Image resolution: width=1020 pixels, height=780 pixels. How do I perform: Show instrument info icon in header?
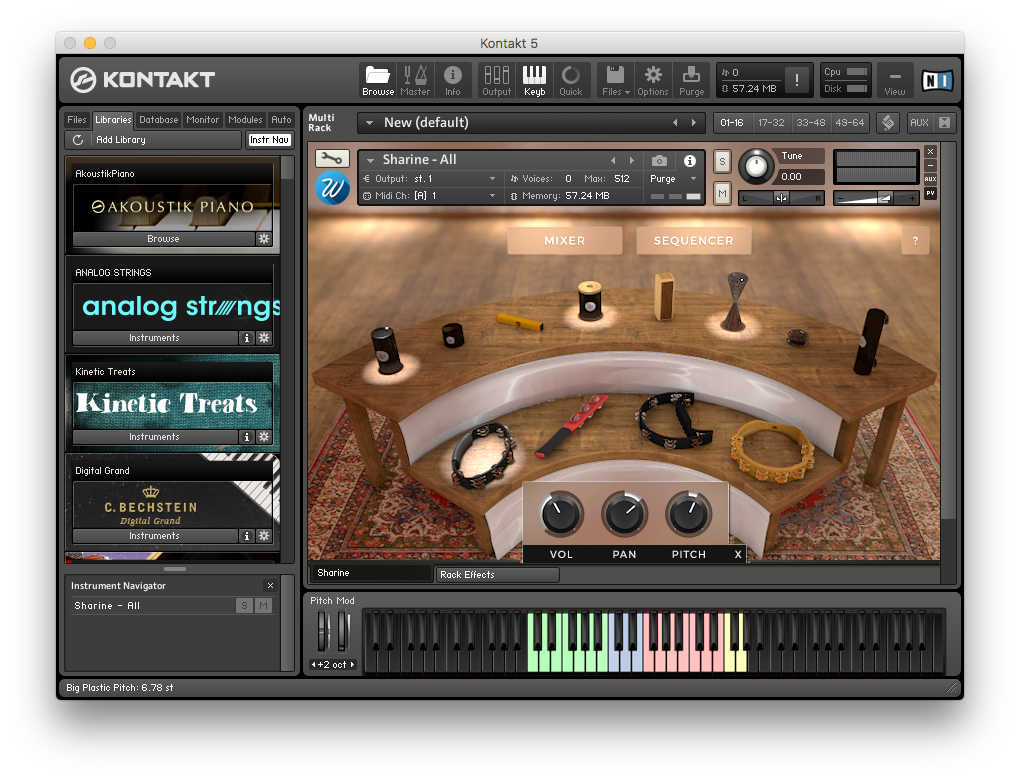pyautogui.click(x=690, y=160)
